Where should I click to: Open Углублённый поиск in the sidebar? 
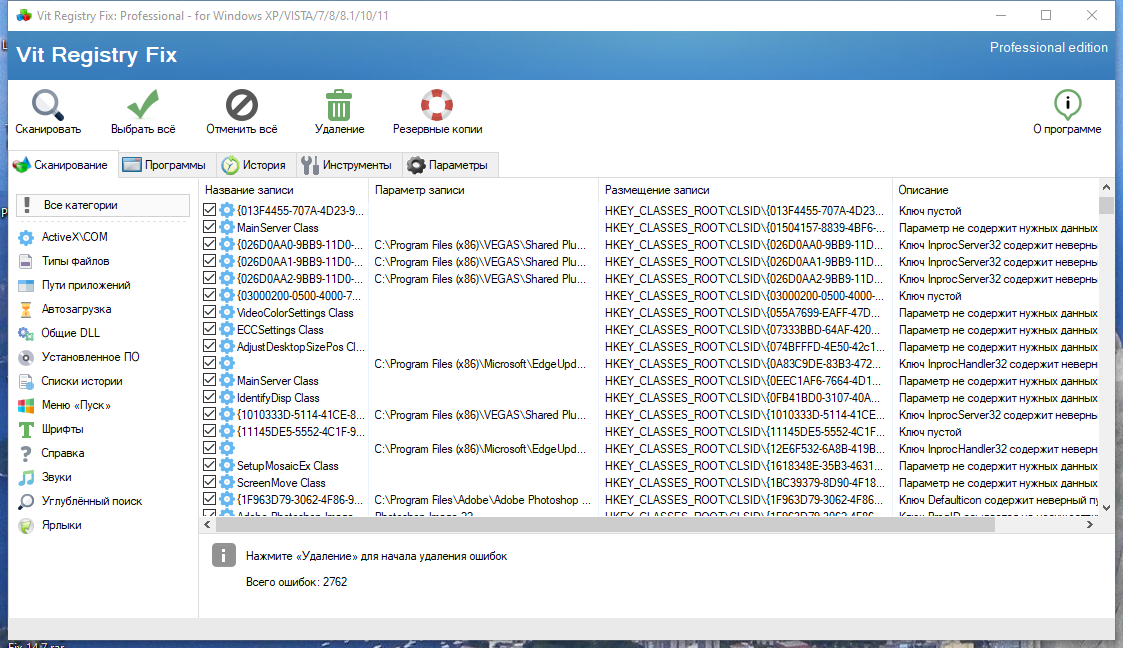[x=92, y=501]
